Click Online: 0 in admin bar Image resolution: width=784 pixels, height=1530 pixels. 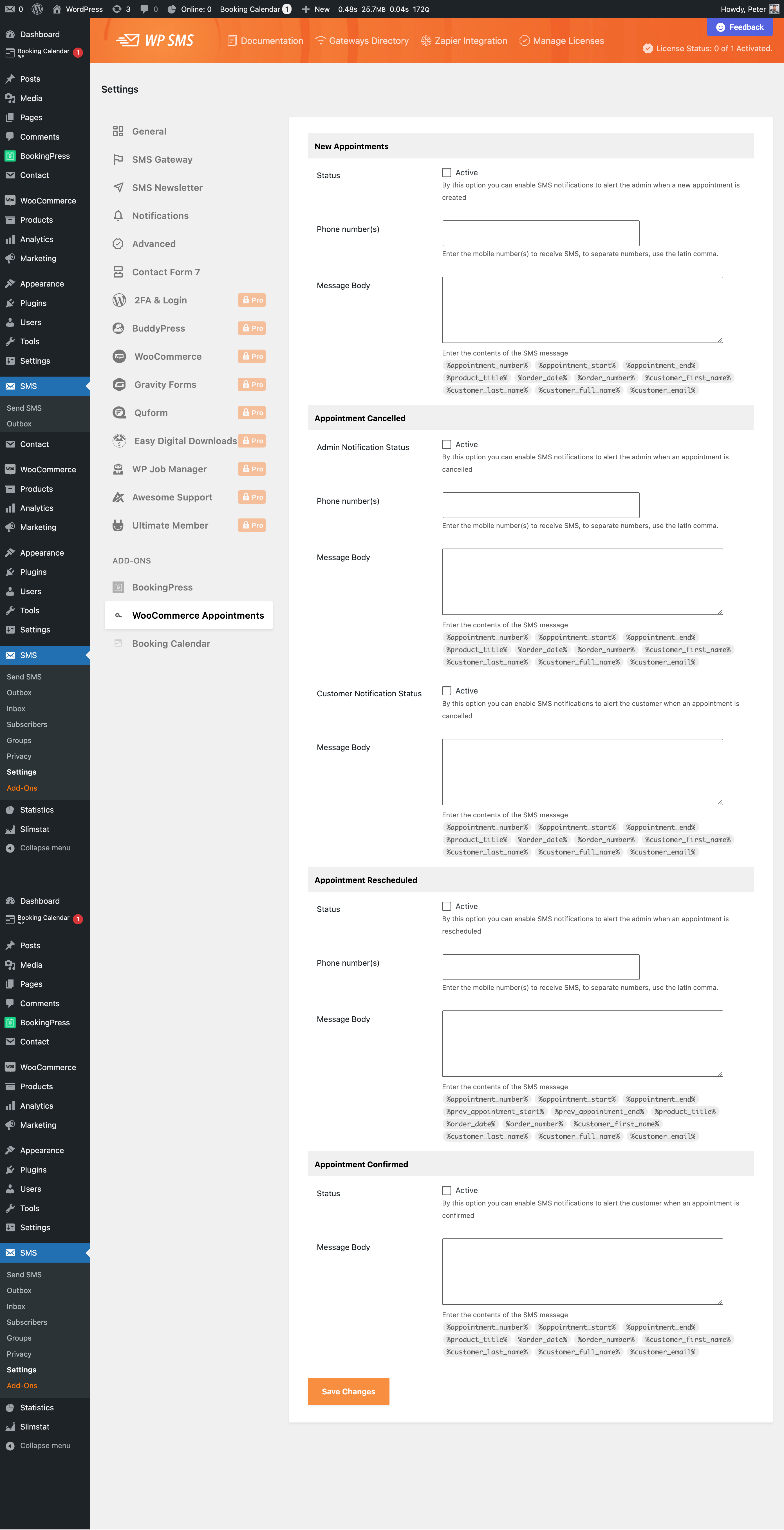189,9
